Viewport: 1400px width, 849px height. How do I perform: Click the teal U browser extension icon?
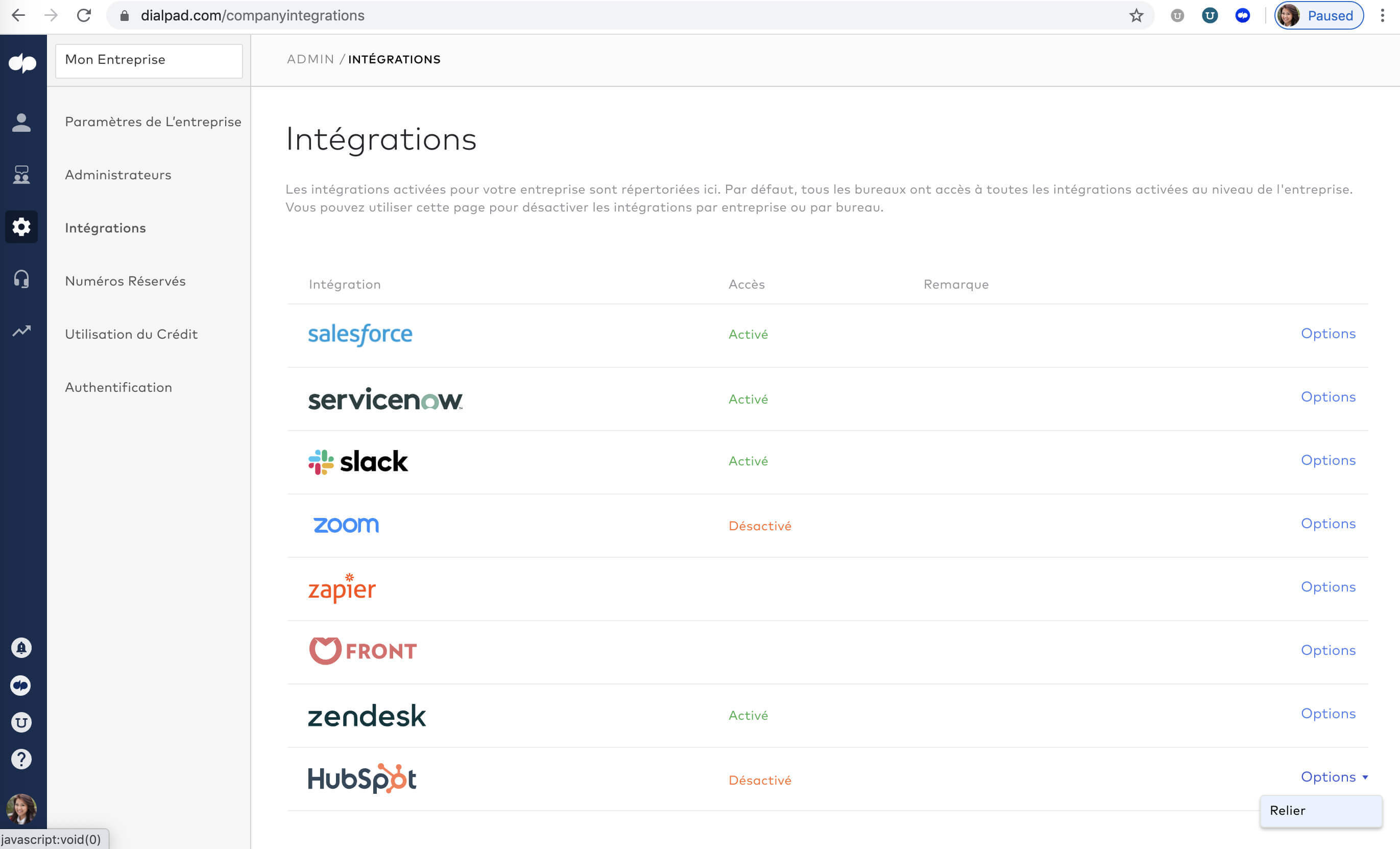pyautogui.click(x=1210, y=15)
